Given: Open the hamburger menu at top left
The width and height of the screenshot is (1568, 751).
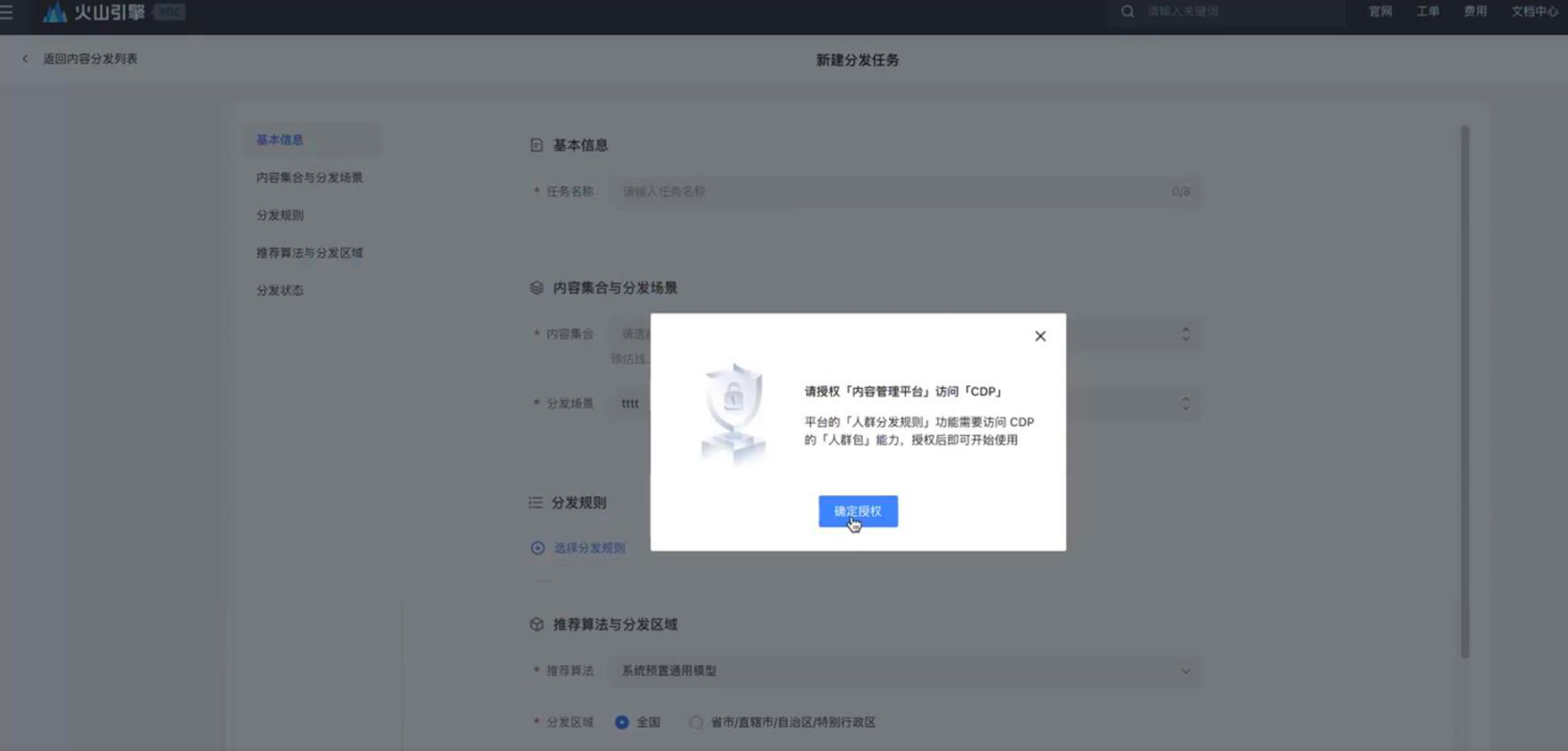Looking at the screenshot, I should tap(7, 11).
